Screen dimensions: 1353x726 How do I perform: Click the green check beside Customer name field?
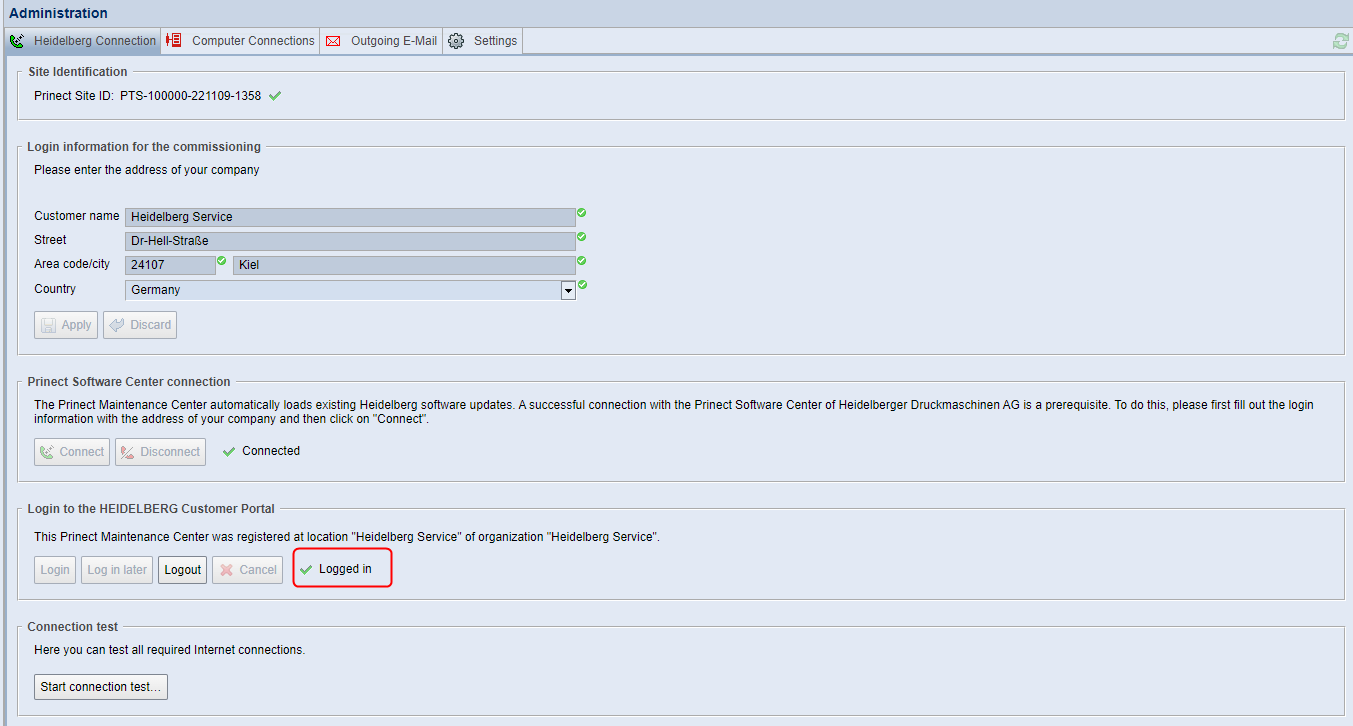581,213
